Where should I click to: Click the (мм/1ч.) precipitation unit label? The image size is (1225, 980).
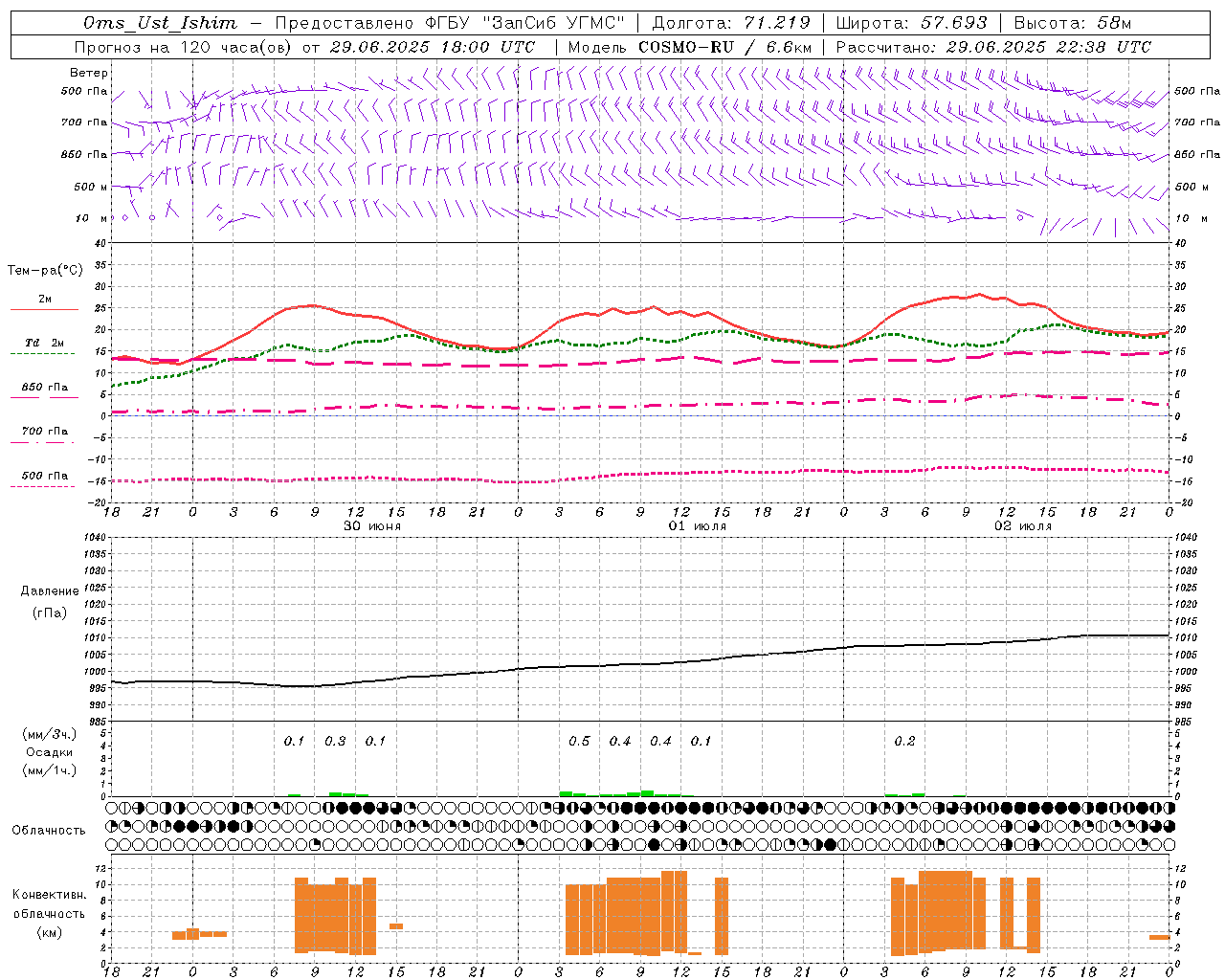50,770
